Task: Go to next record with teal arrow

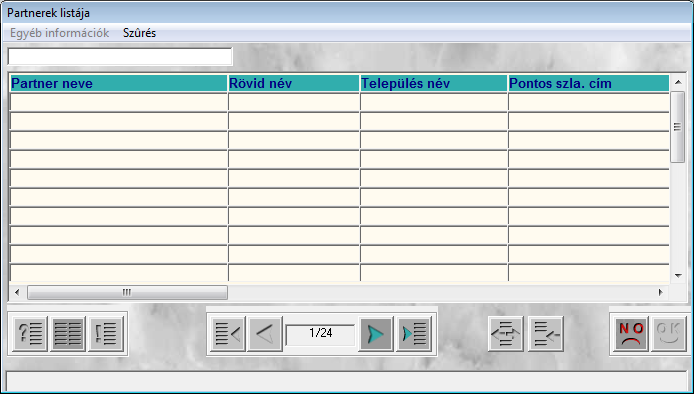Action: [x=376, y=334]
